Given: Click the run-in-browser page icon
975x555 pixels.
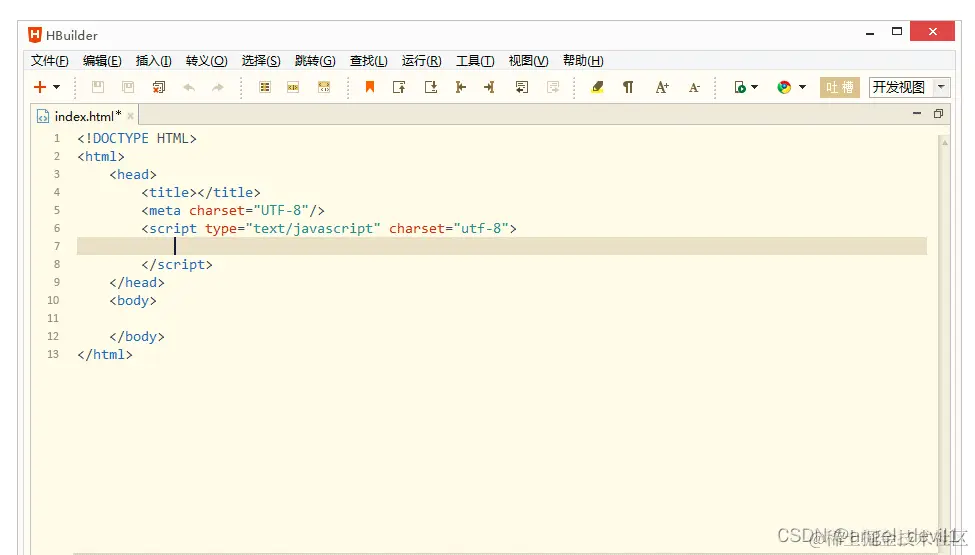Looking at the screenshot, I should tap(740, 87).
